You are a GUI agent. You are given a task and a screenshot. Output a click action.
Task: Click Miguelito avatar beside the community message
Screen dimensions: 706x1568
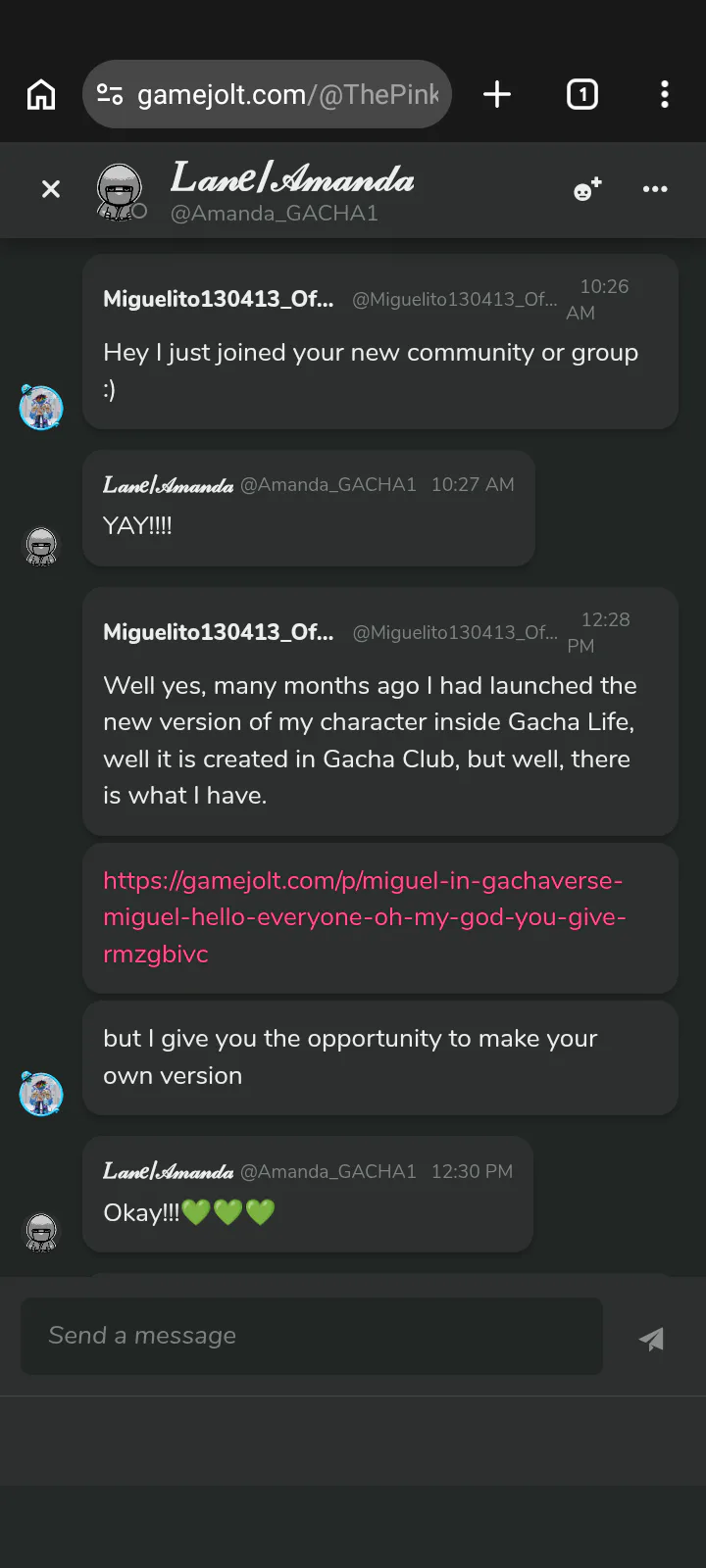(41, 407)
